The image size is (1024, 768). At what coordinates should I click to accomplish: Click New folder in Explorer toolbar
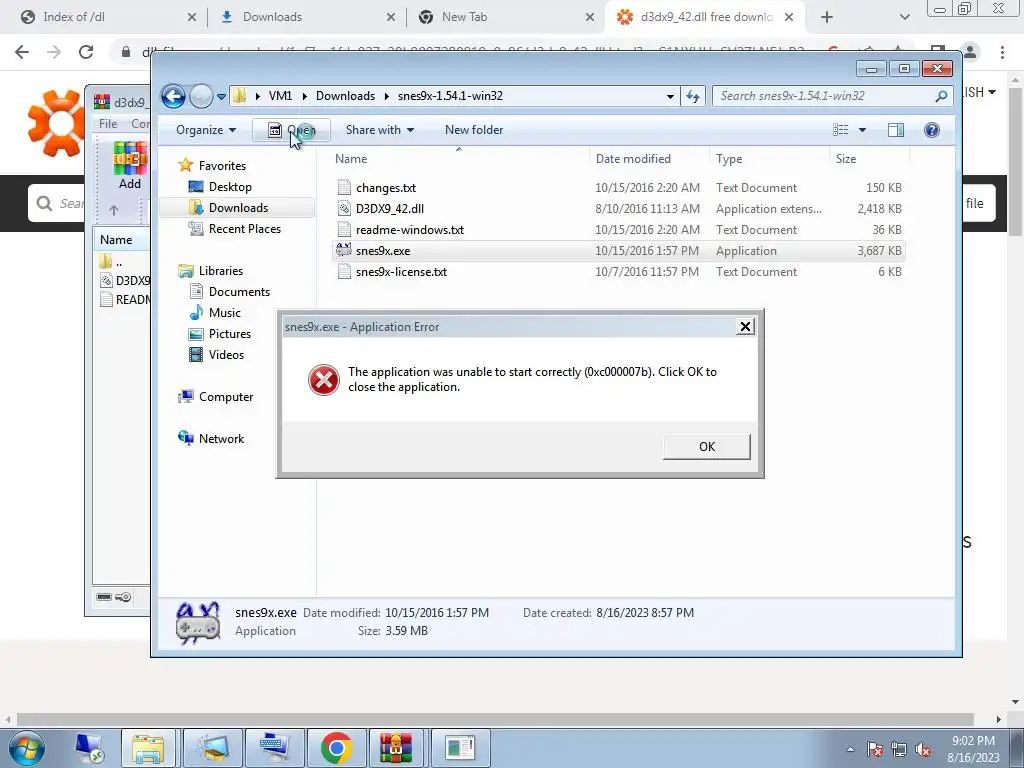pyautogui.click(x=474, y=130)
